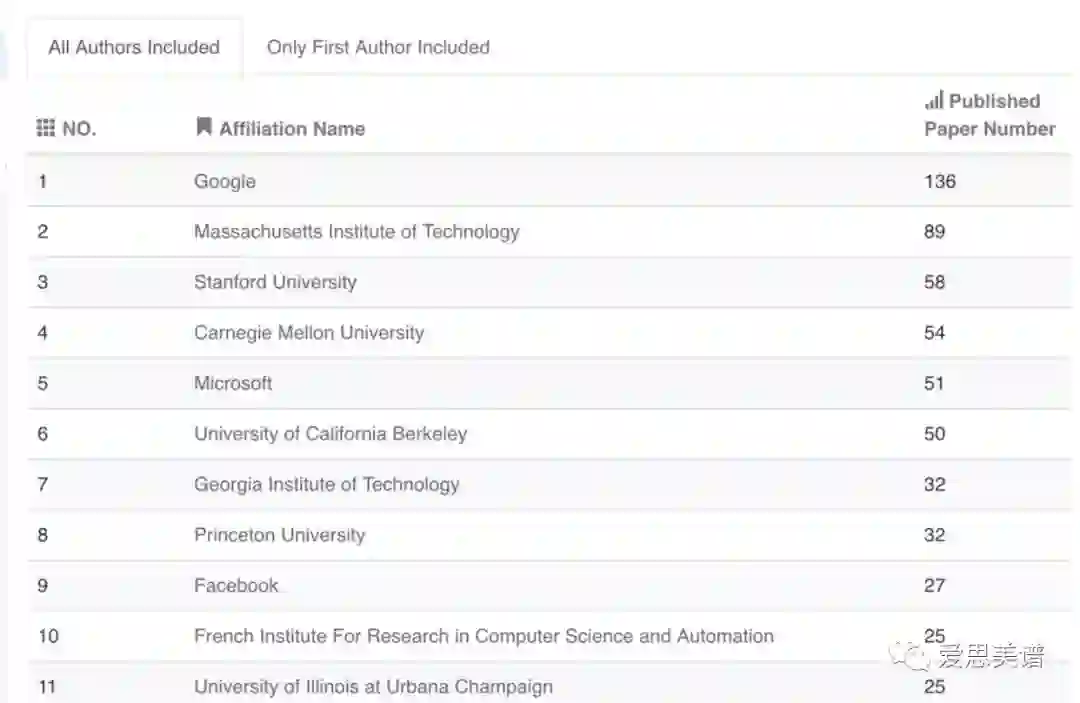
Task: Select French Institute For Research entry
Action: [484, 636]
